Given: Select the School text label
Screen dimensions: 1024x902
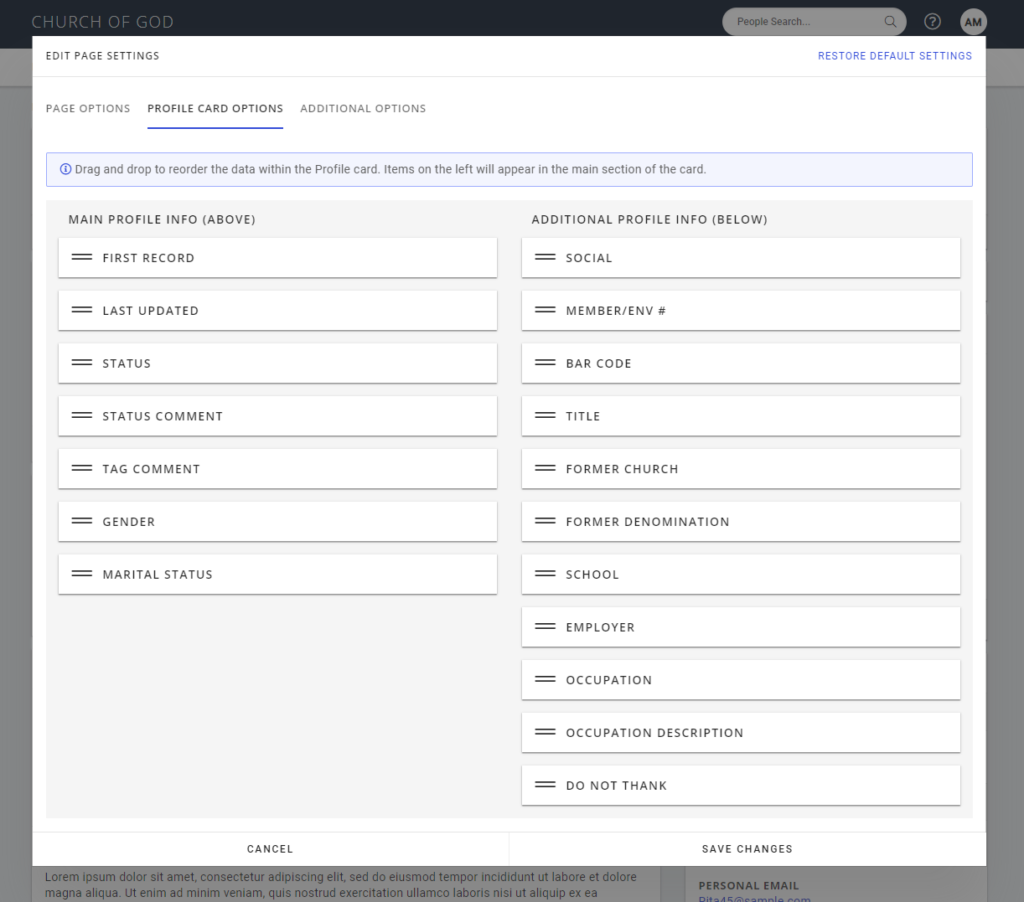Looking at the screenshot, I should 592,575.
